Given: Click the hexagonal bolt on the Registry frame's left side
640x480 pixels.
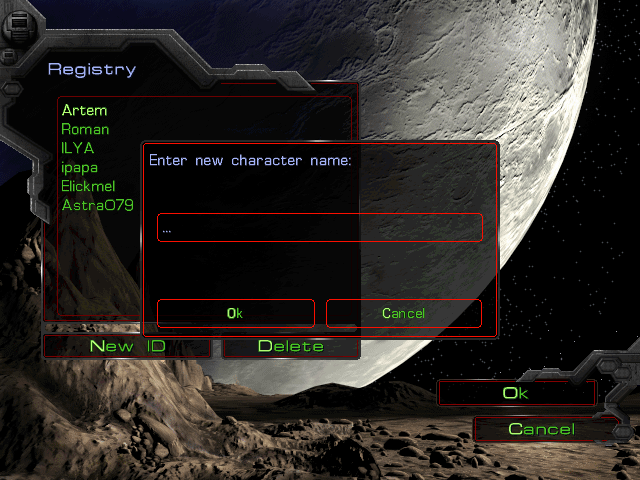Looking at the screenshot, I should click(11, 89).
